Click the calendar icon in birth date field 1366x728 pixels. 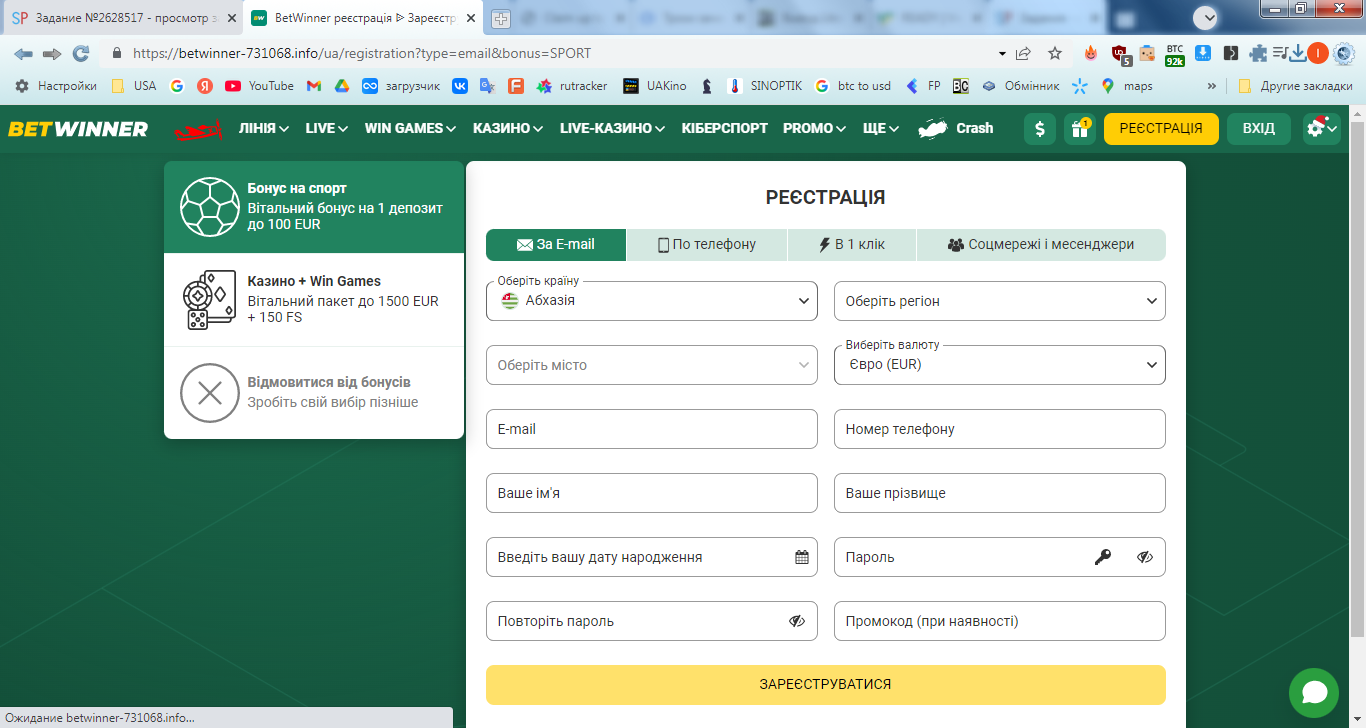802,557
